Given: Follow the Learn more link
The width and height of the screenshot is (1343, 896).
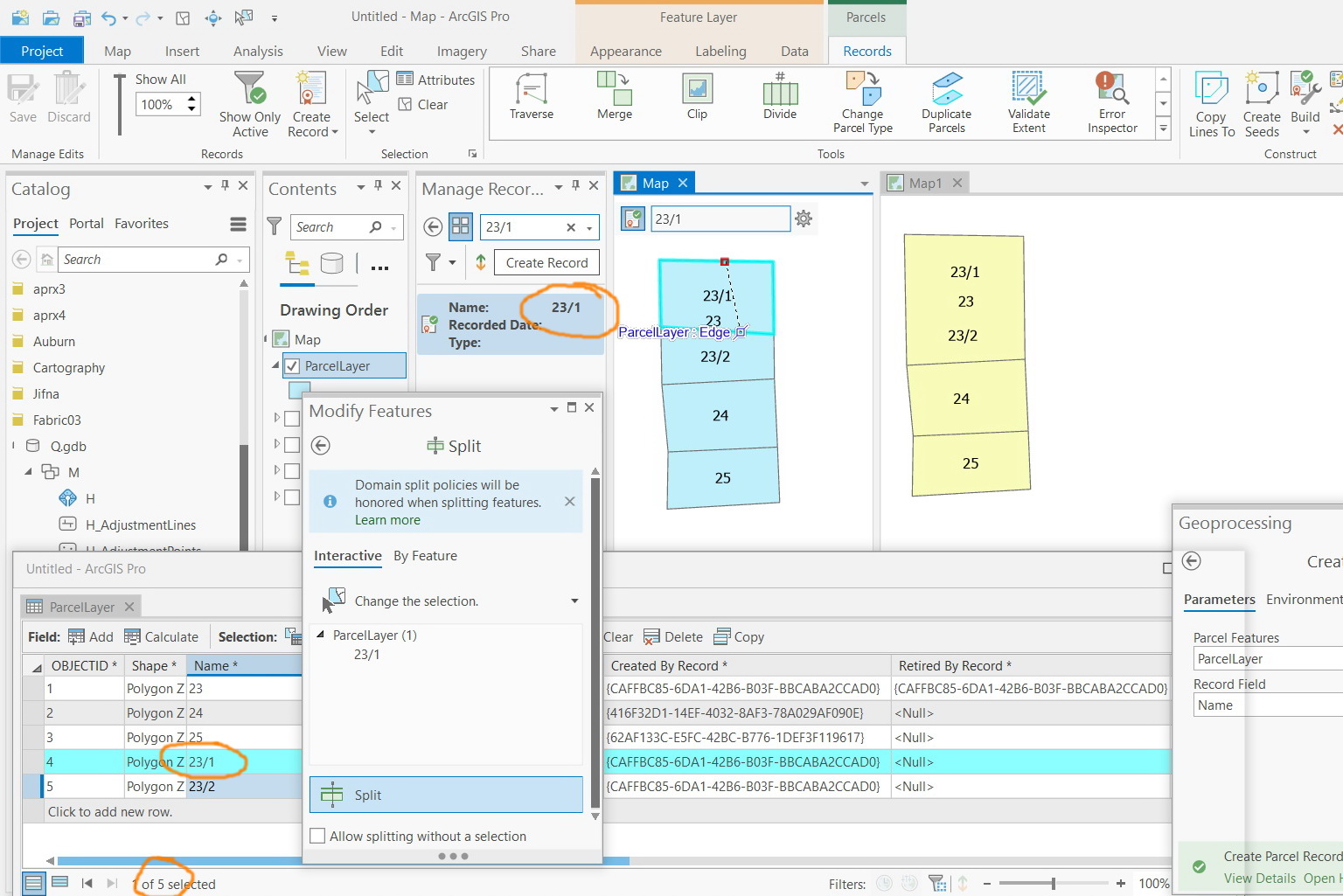Looking at the screenshot, I should (387, 520).
